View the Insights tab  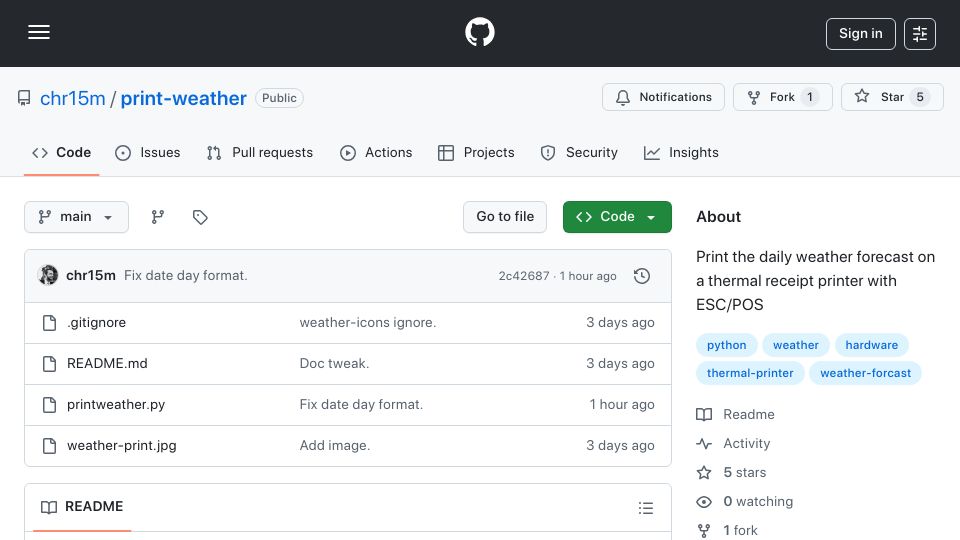[681, 152]
